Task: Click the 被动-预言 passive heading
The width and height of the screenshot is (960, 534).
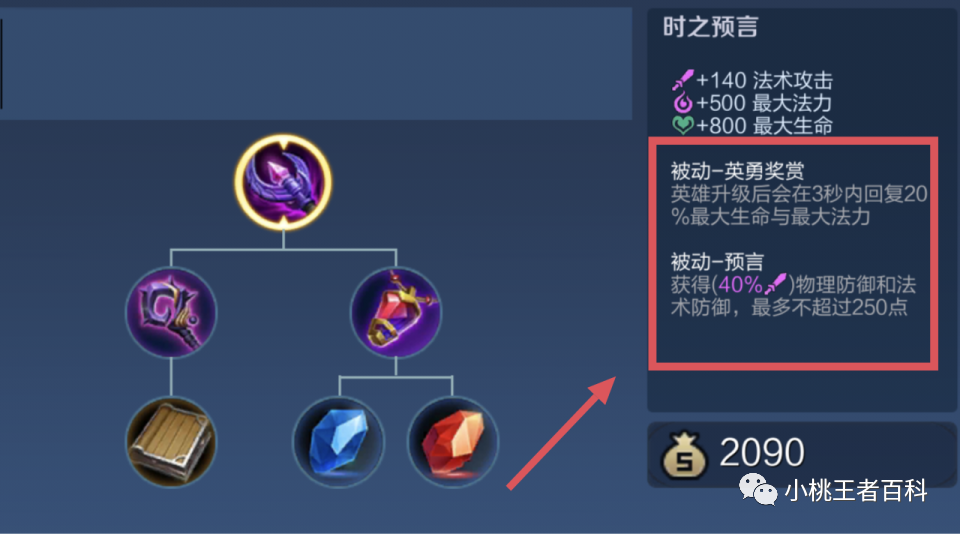Action: (x=717, y=261)
